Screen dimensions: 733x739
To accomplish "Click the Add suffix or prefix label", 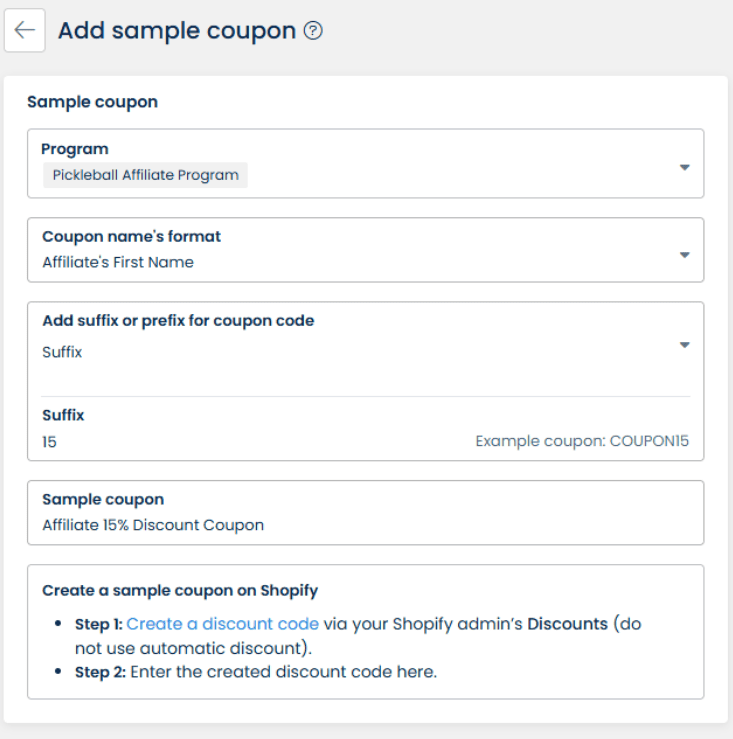I will point(178,321).
